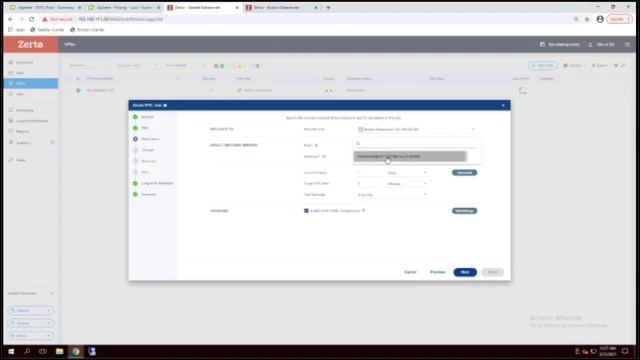Screen dimensions: 640x360
Task: Click the Export button in the VPG list toolbar
Action: tap(600, 66)
